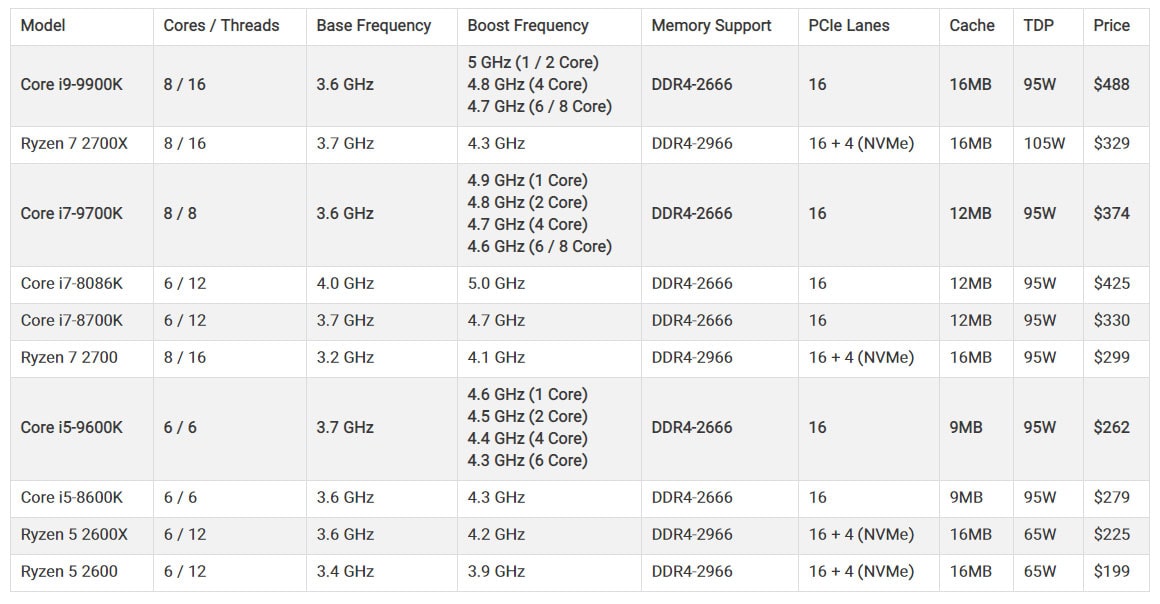The image size is (1160, 604).
Task: Click the 8 / 8 cores cell
Action: [180, 213]
